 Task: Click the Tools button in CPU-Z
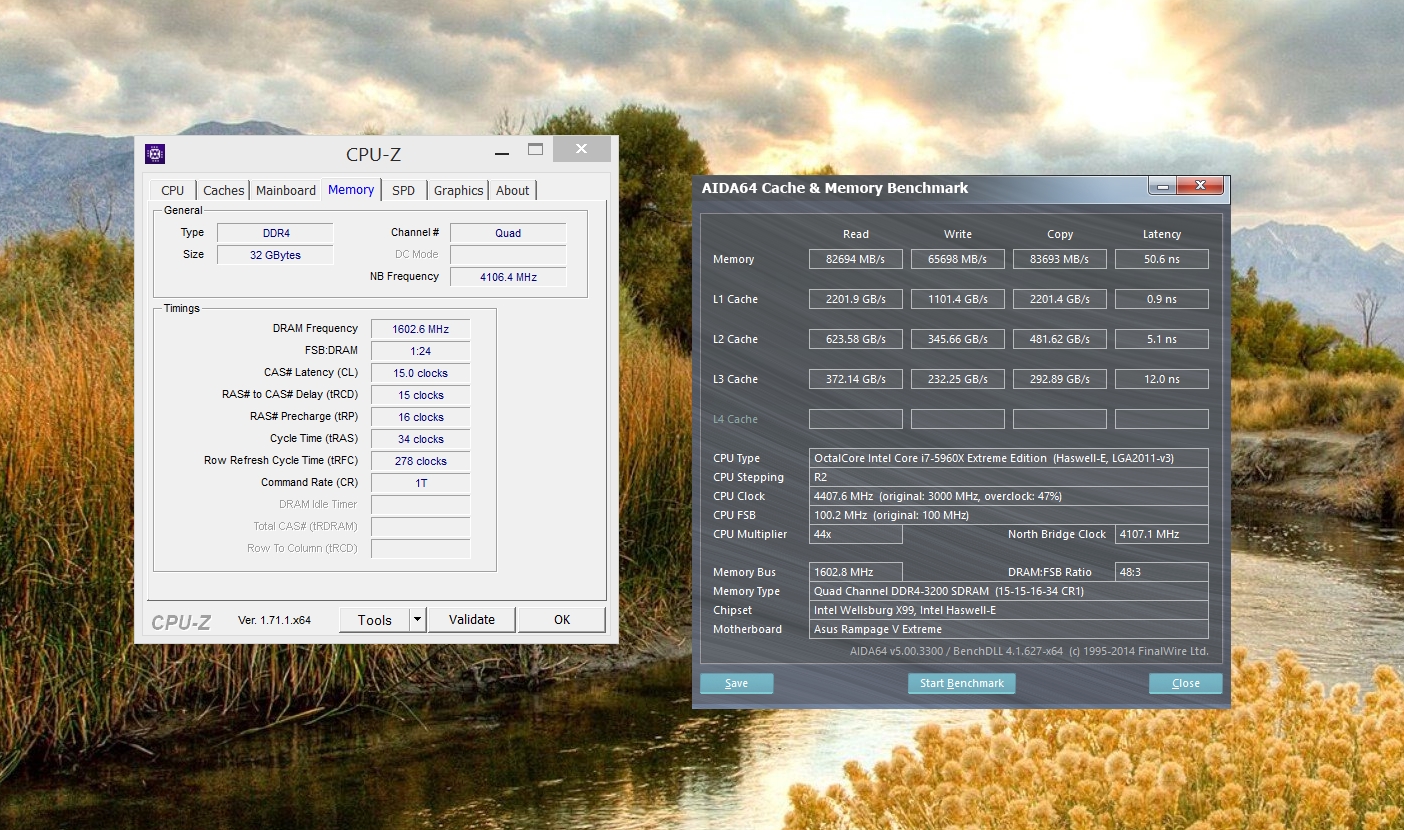(x=375, y=620)
